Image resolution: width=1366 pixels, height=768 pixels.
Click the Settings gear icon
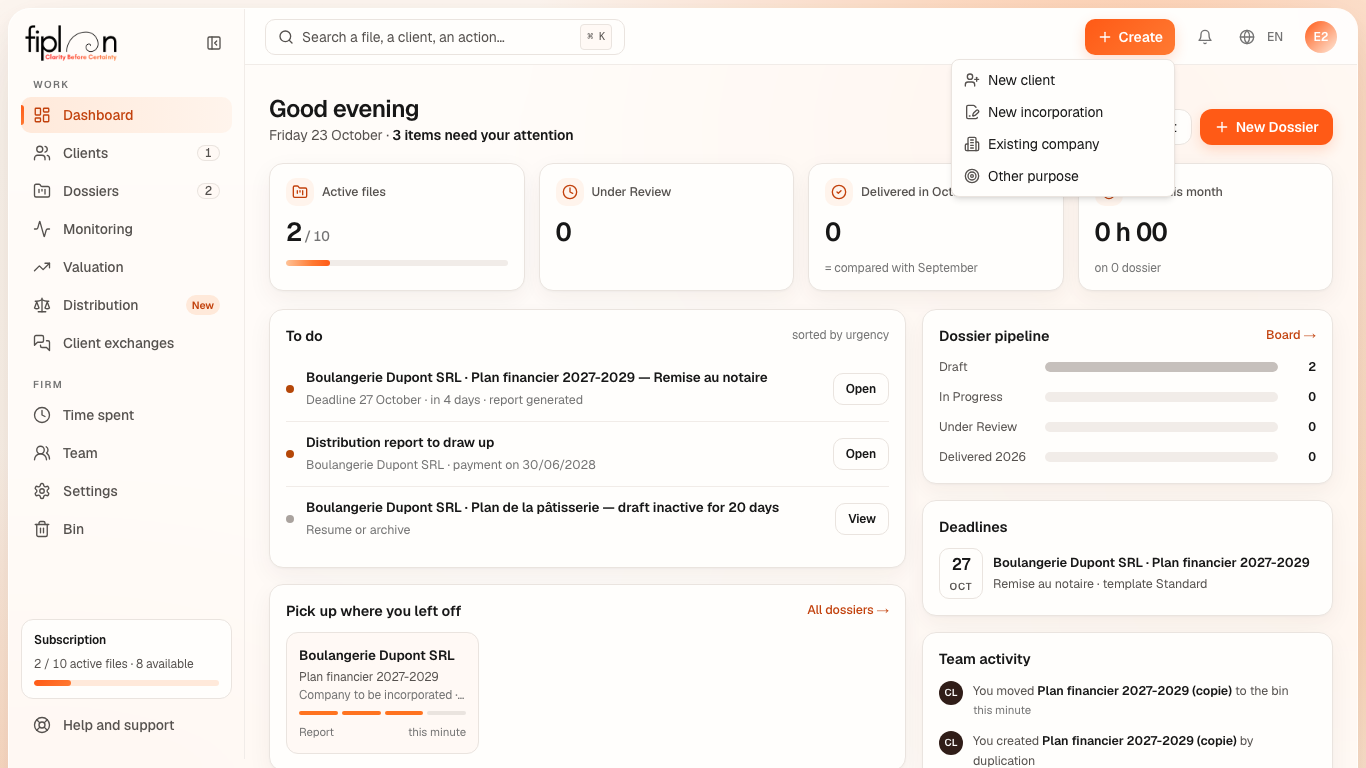click(42, 491)
